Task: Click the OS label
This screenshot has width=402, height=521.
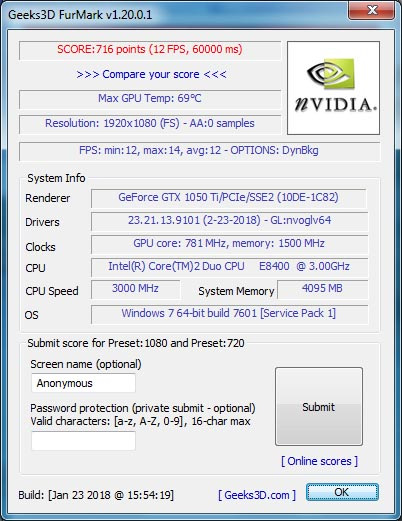Action: coord(32,315)
